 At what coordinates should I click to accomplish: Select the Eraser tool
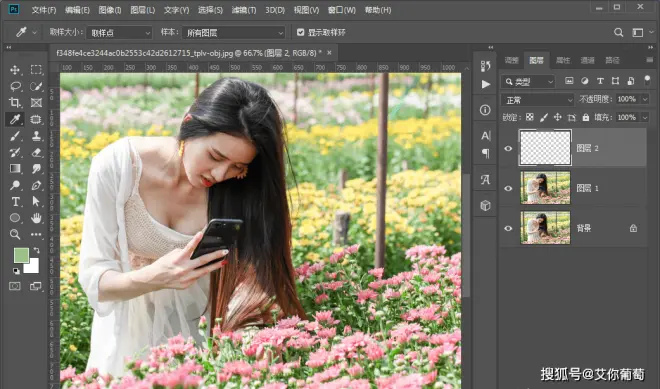pos(36,152)
